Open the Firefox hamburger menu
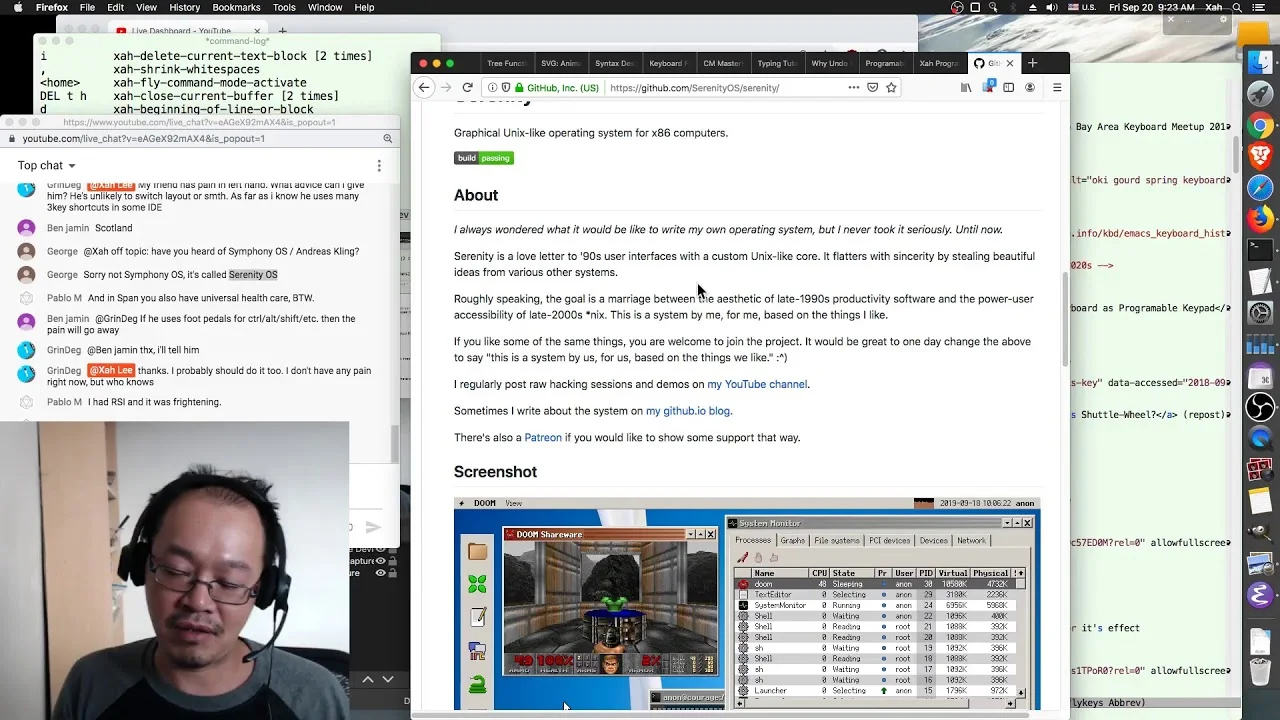Screen dimensions: 1280x720 click(1057, 88)
